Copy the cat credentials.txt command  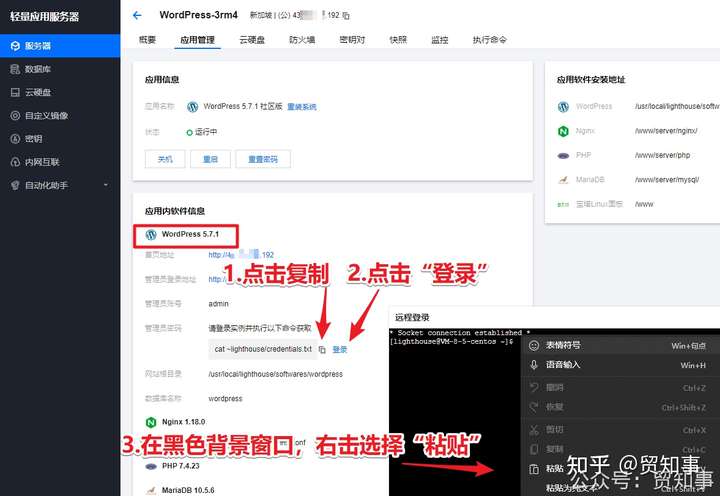(x=322, y=350)
